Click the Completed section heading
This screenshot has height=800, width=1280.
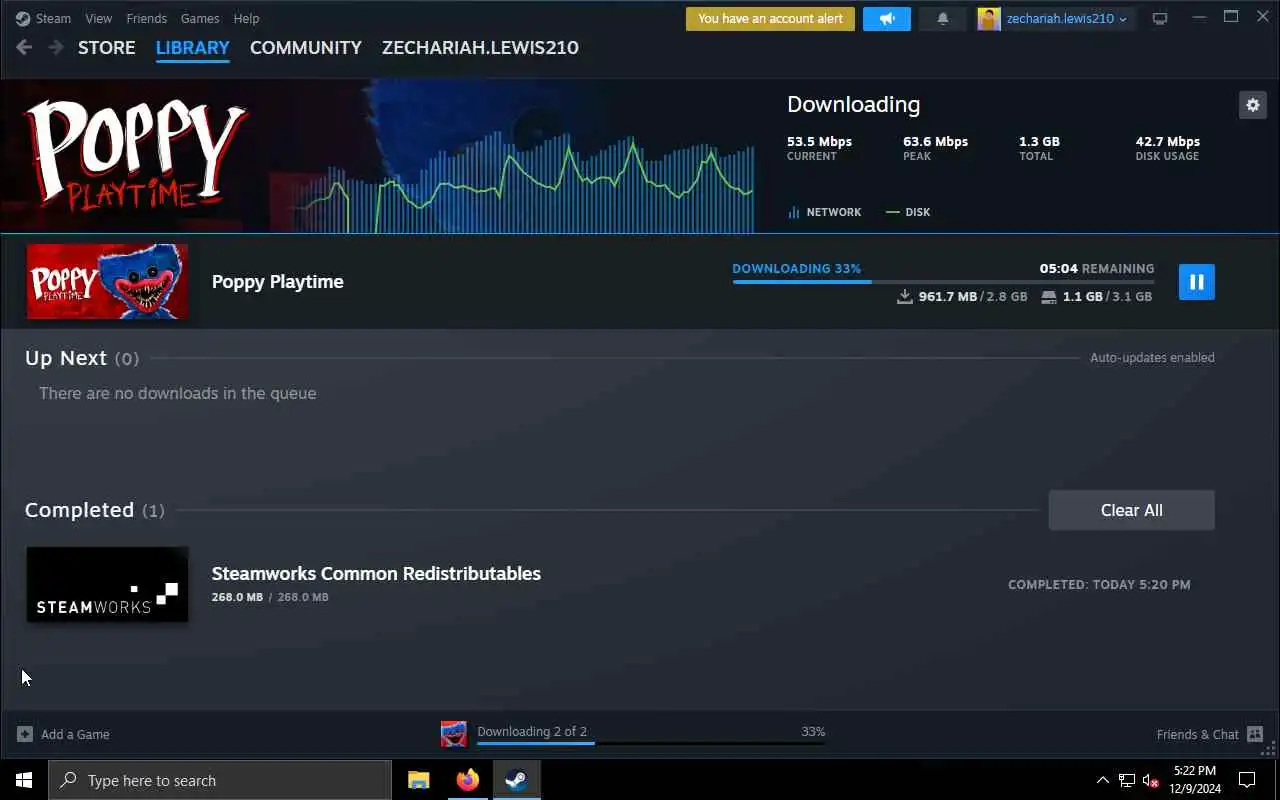[x=79, y=510]
